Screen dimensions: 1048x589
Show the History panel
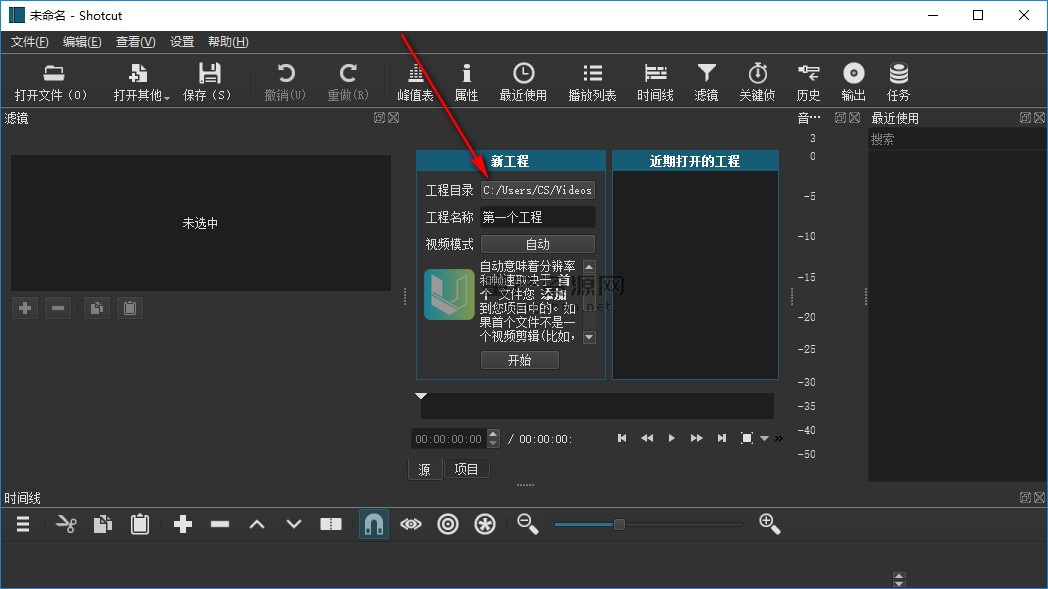(x=808, y=82)
